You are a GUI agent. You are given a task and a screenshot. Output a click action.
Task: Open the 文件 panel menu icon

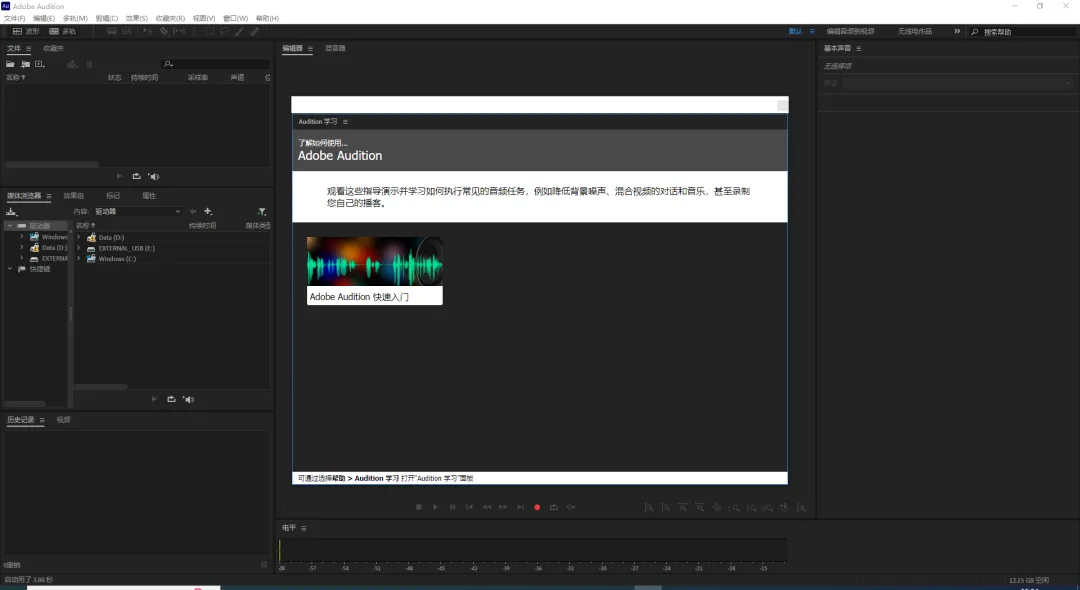tap(28, 49)
